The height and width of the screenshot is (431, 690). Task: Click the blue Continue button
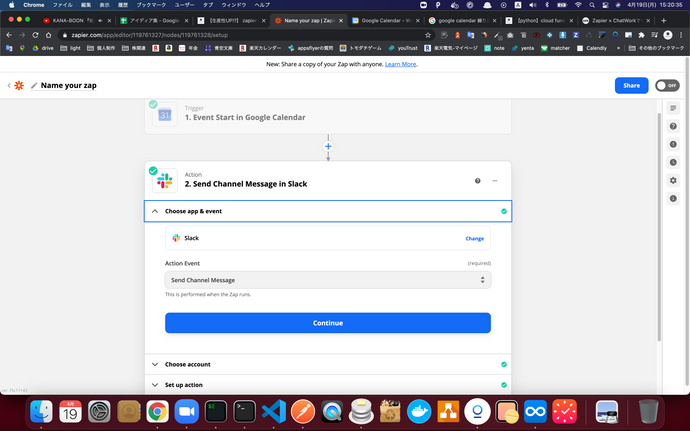tap(328, 323)
